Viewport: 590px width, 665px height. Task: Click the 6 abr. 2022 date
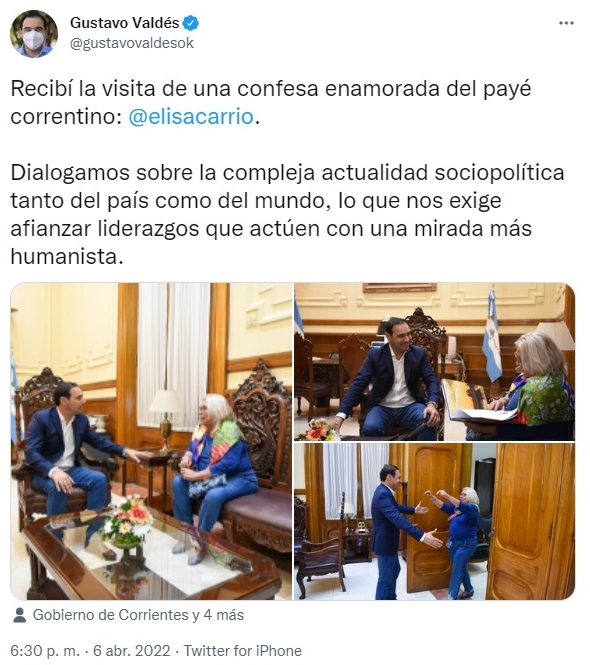click(x=131, y=651)
